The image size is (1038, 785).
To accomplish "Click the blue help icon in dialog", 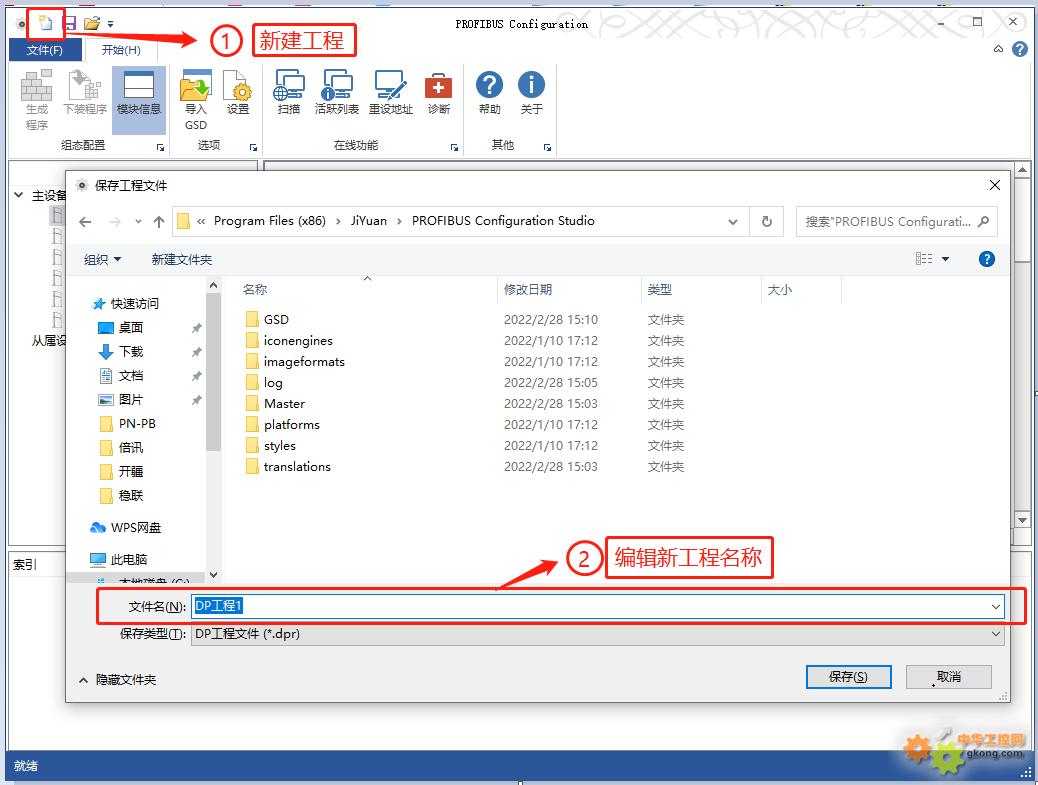I will click(x=986, y=259).
